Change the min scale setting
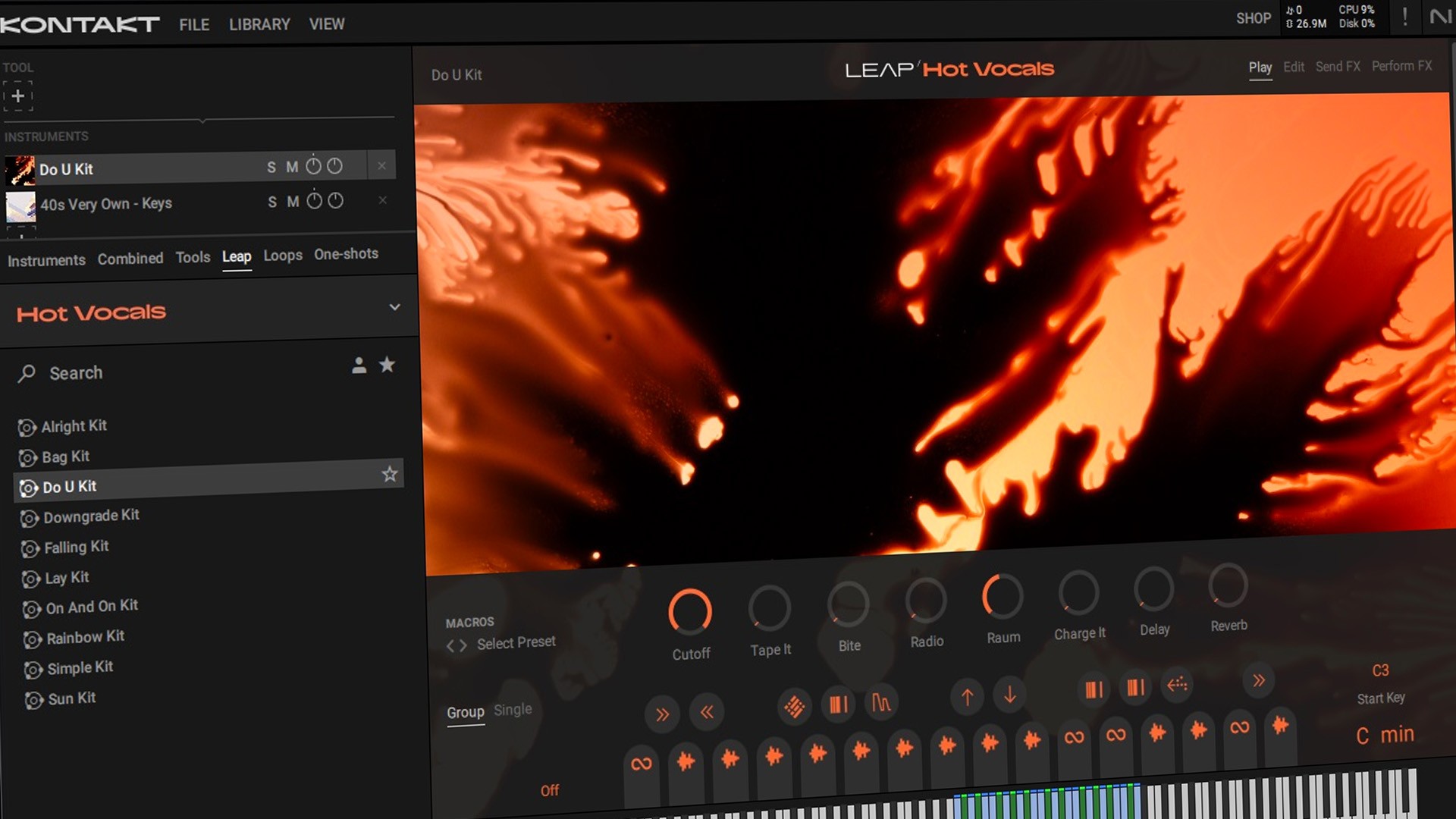Image resolution: width=1456 pixels, height=819 pixels. click(1397, 735)
